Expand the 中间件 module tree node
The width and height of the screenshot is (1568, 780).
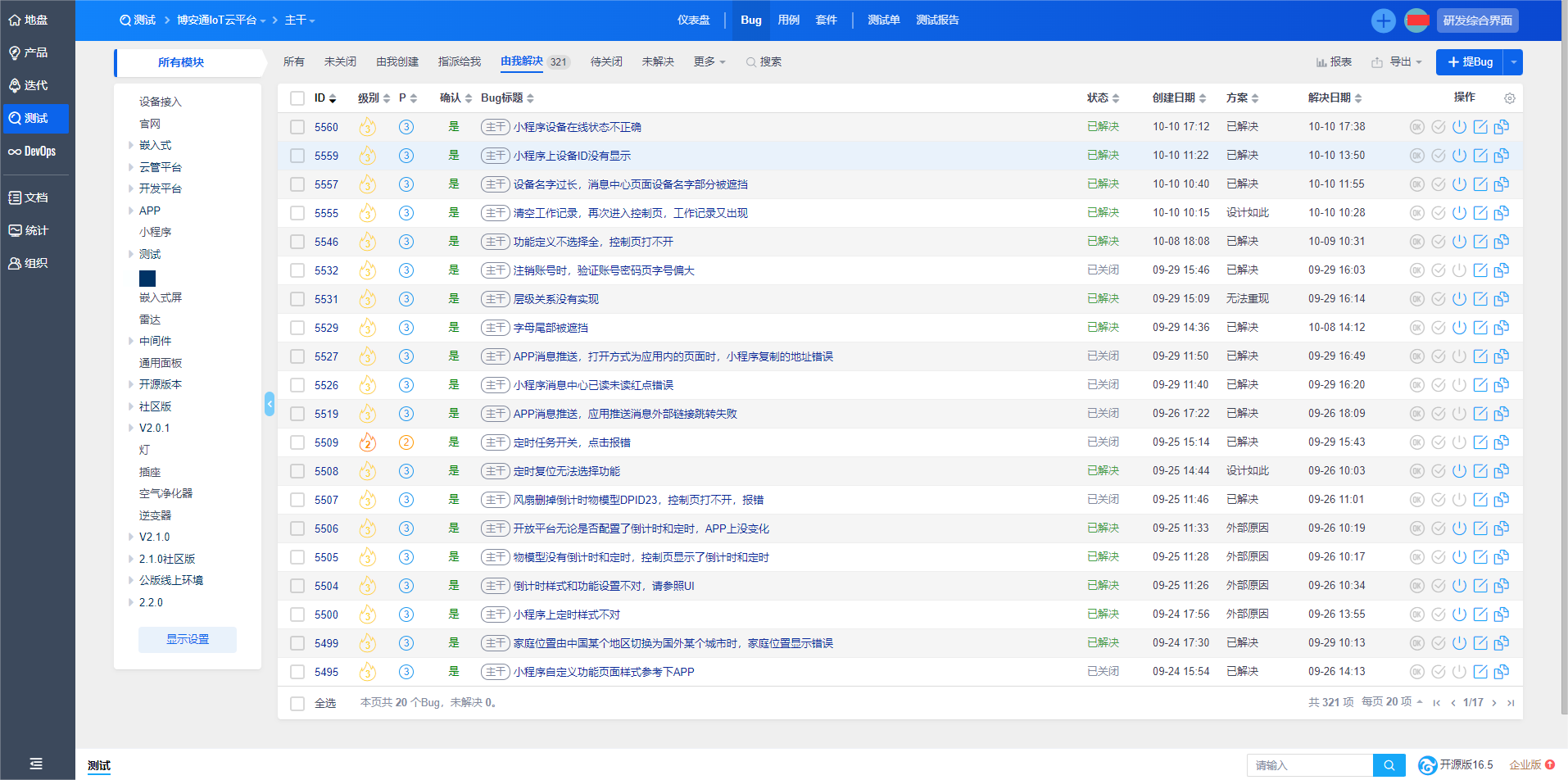coord(130,341)
